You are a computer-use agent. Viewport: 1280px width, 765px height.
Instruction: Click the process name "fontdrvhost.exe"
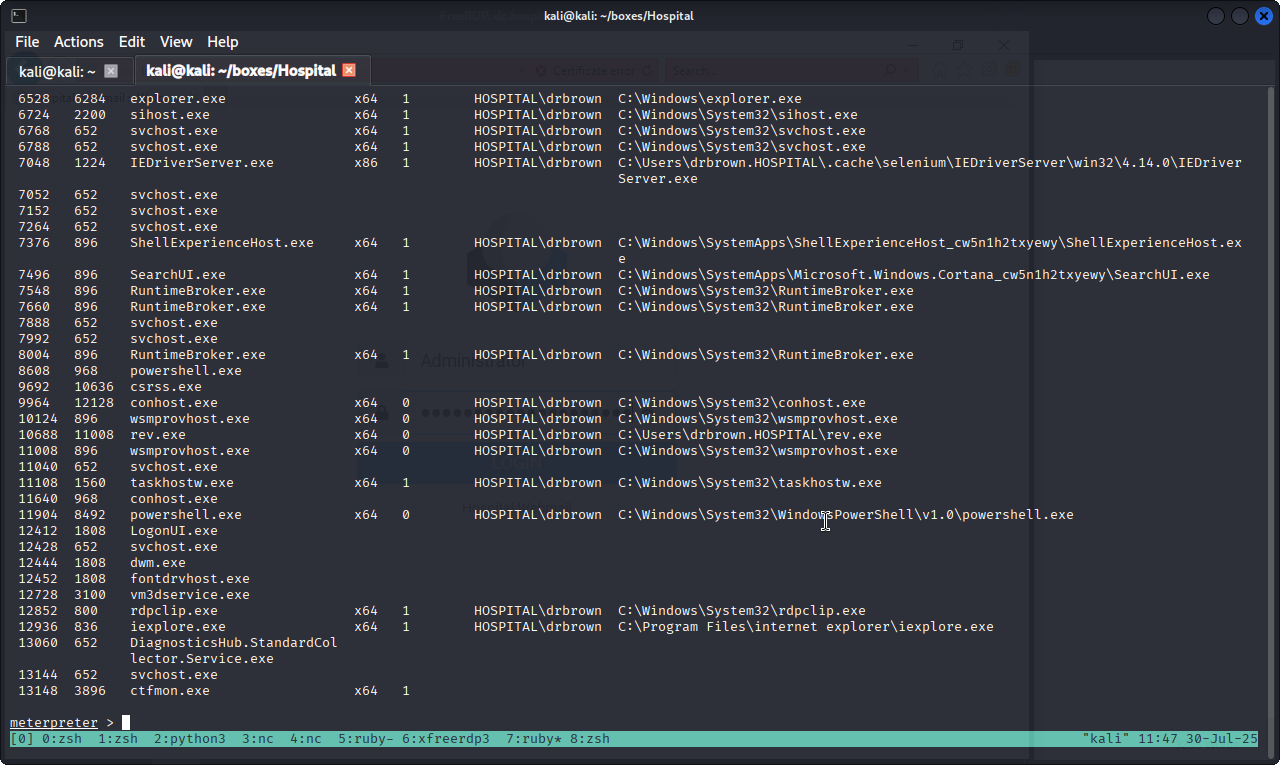click(190, 579)
